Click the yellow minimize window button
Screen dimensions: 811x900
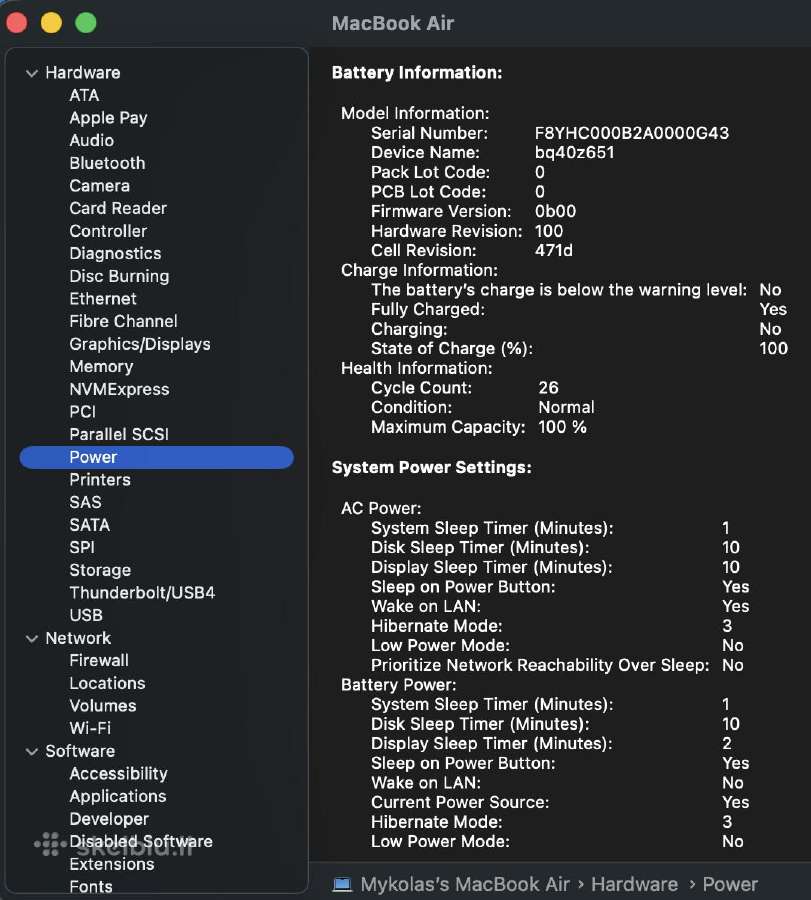51,23
